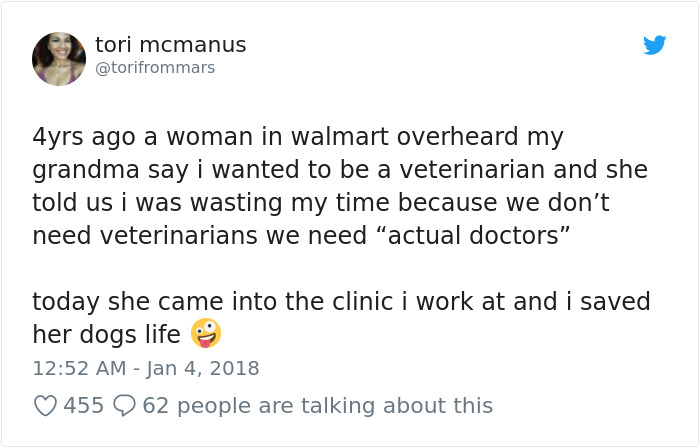Viewport: 700px width, 448px height.
Task: Open "62 people are talking about this"
Action: click(x=317, y=406)
